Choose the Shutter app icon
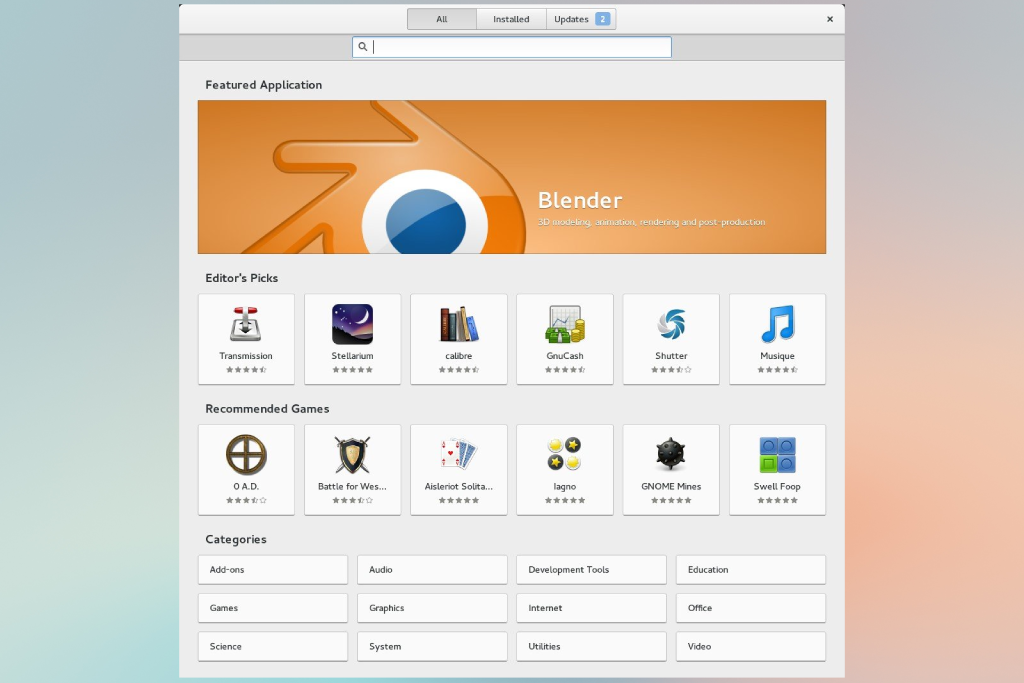 pos(671,325)
